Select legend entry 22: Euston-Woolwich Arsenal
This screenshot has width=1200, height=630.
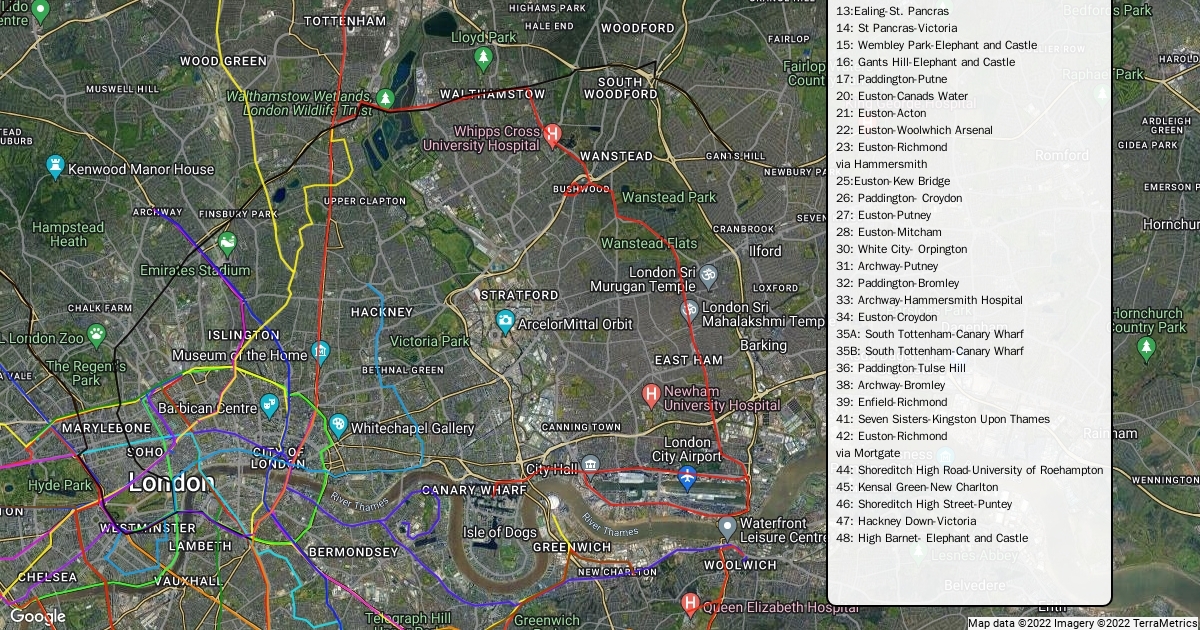point(914,130)
